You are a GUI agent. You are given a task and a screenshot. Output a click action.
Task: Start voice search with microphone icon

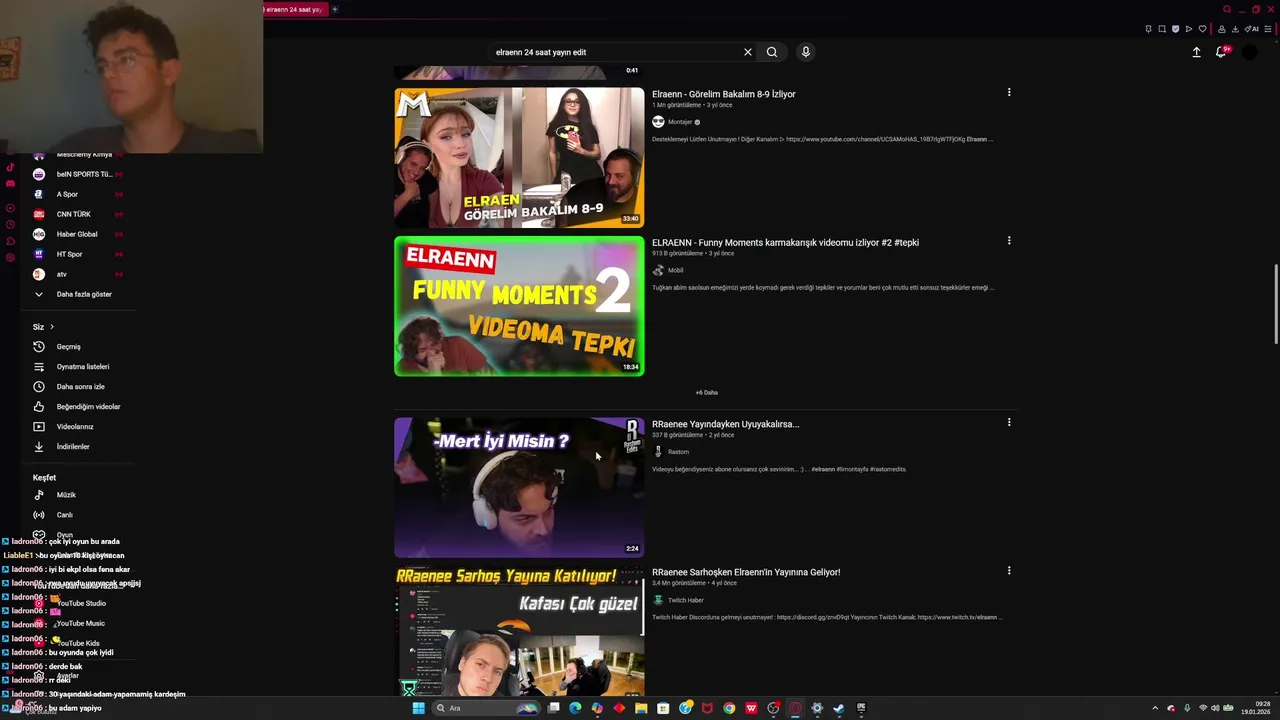click(x=806, y=52)
